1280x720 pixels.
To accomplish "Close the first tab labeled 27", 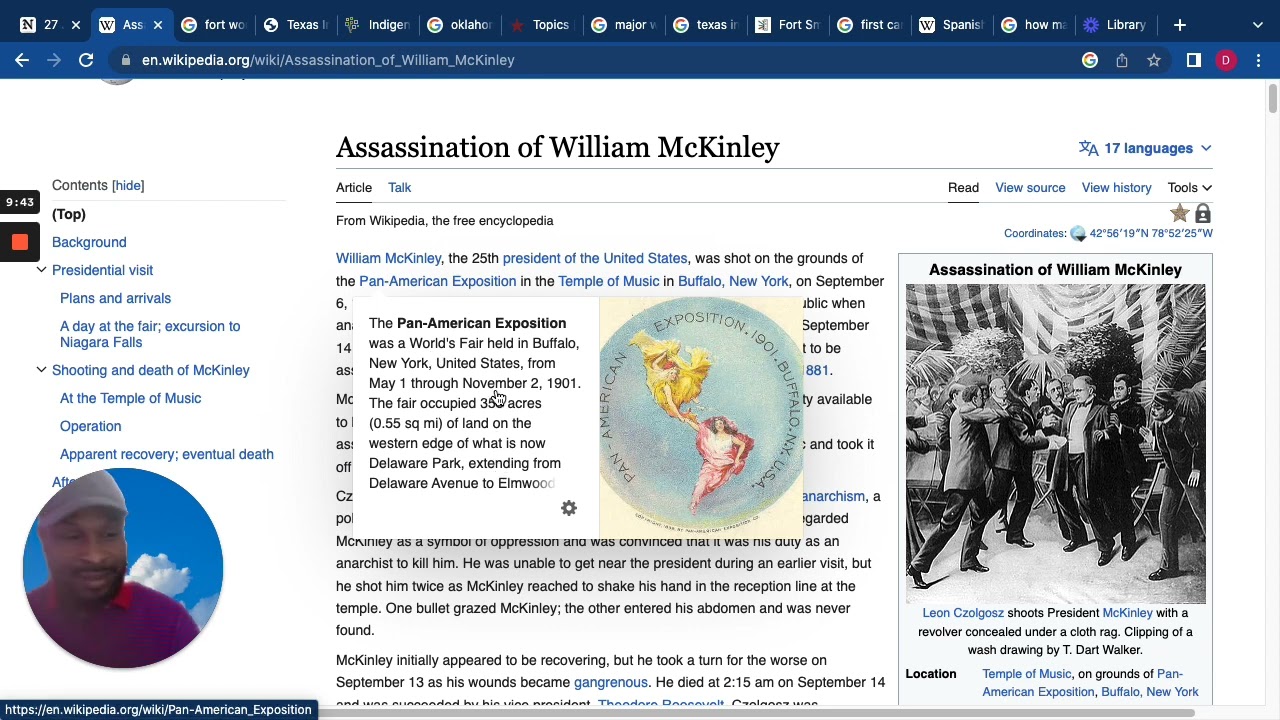I will pyautogui.click(x=75, y=25).
